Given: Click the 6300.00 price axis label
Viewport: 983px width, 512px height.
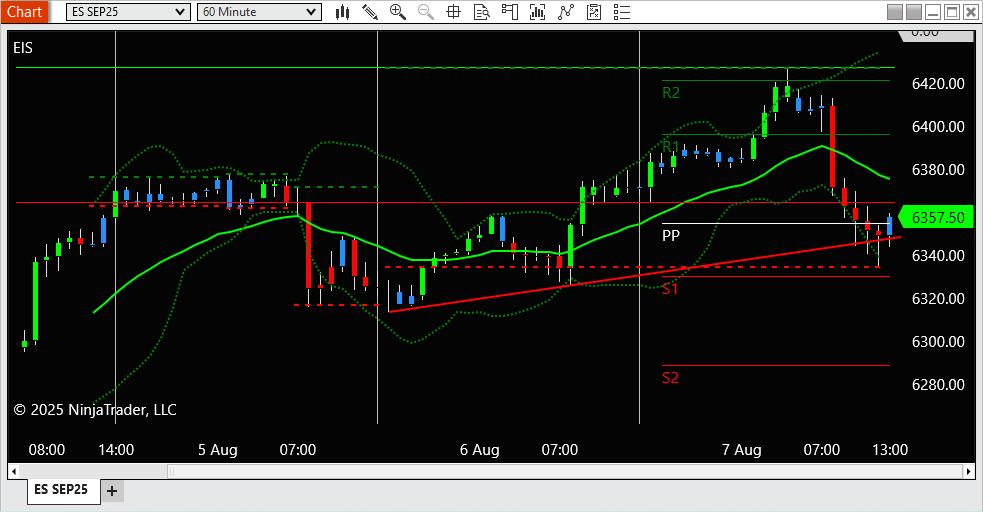Looking at the screenshot, I should [x=938, y=342].
